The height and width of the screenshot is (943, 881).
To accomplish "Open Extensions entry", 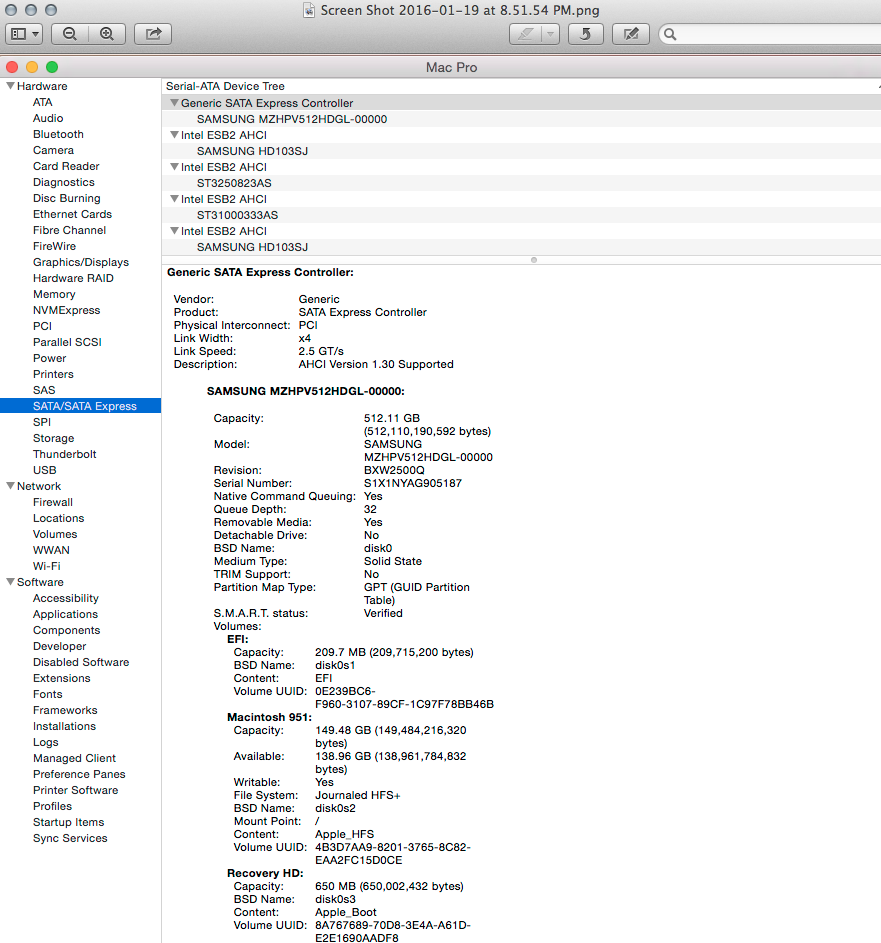I will 62,678.
